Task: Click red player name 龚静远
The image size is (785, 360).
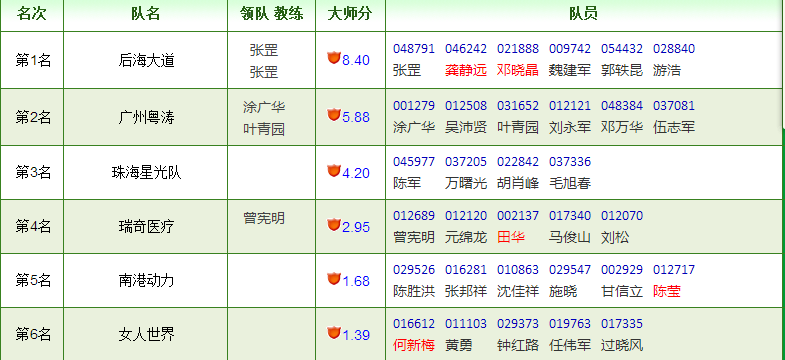Action: [466, 70]
